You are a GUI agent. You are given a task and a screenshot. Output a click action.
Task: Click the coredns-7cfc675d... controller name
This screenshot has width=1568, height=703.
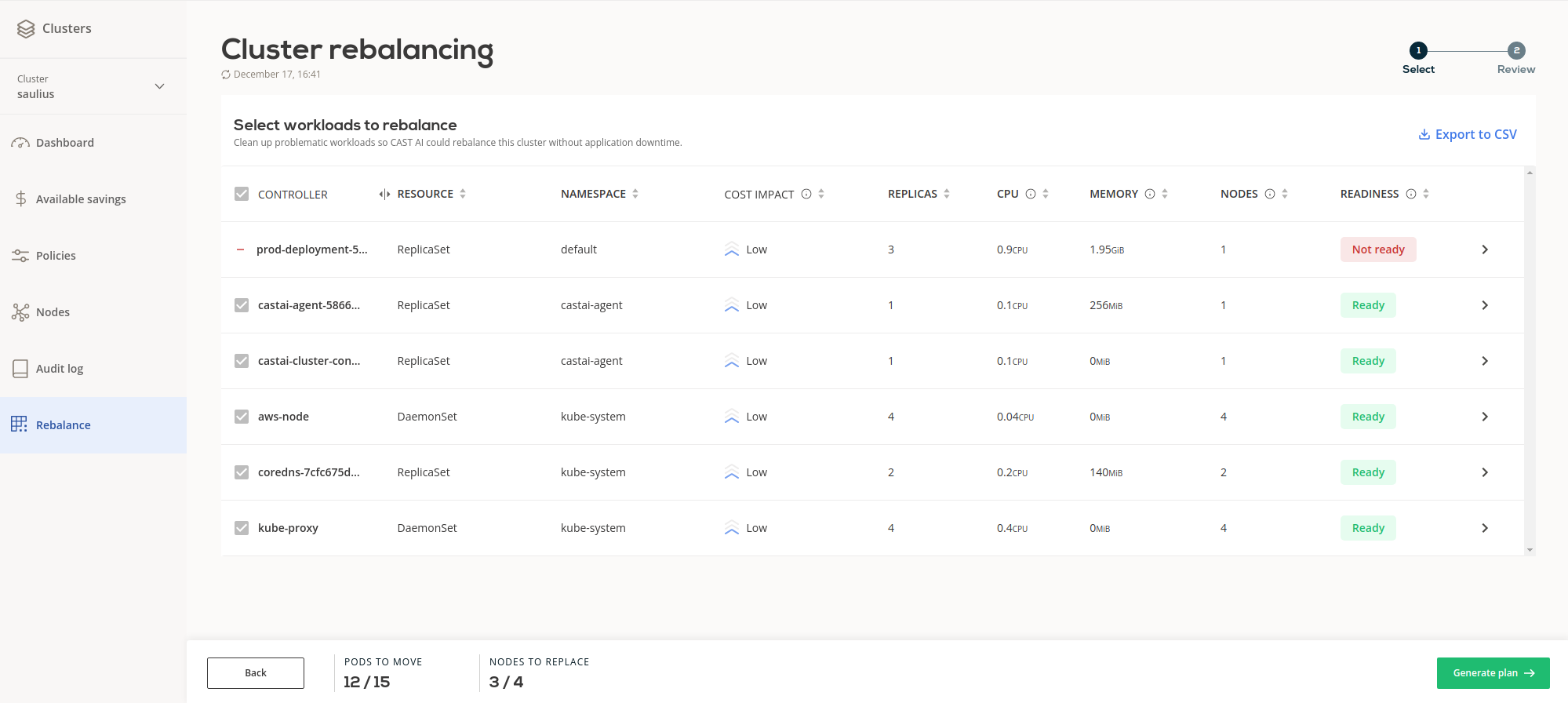(309, 472)
